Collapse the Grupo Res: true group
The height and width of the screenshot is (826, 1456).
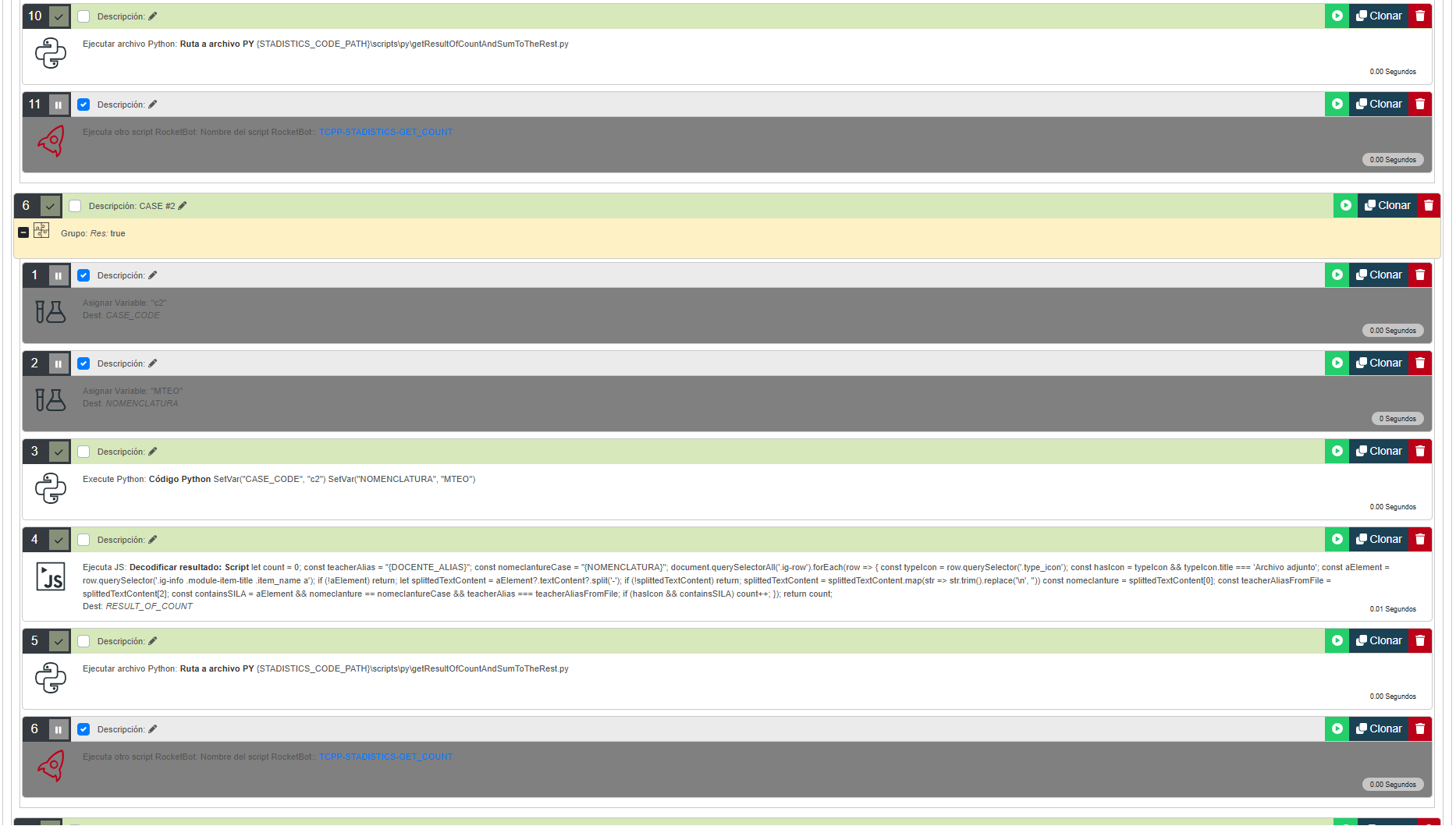tap(23, 232)
